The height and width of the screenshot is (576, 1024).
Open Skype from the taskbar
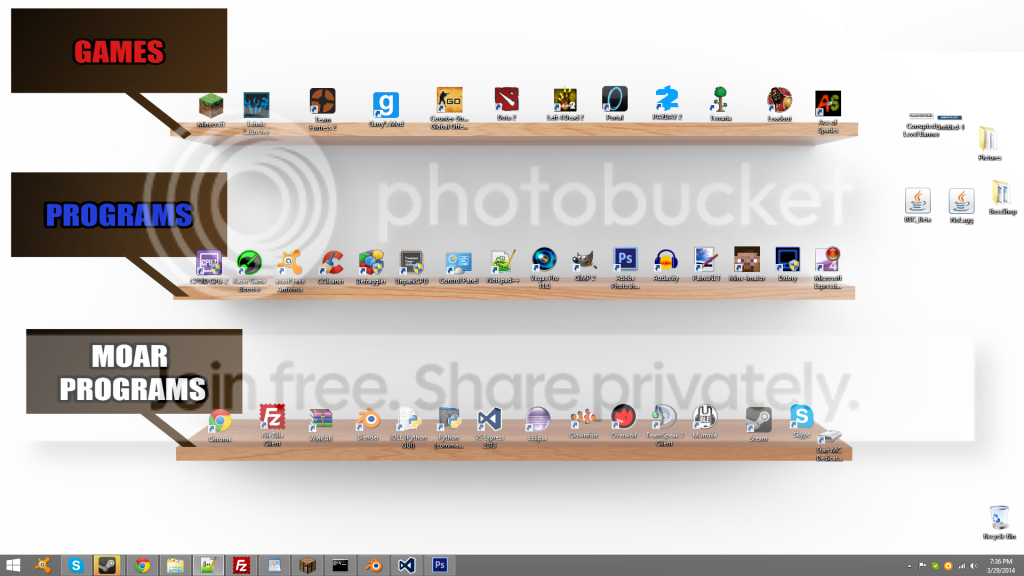[x=76, y=565]
